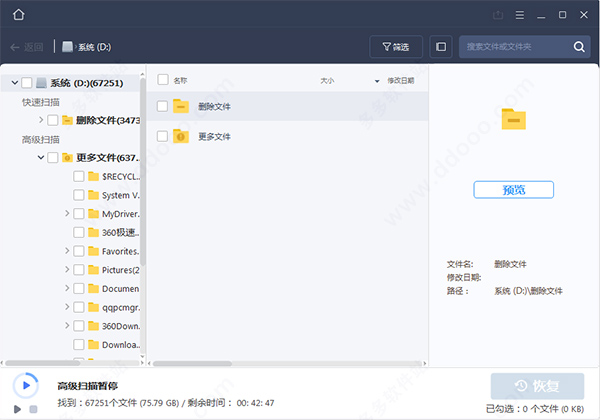Select the 360极速.. folder icon
Screen dimensions: 600x420
pos(93,232)
